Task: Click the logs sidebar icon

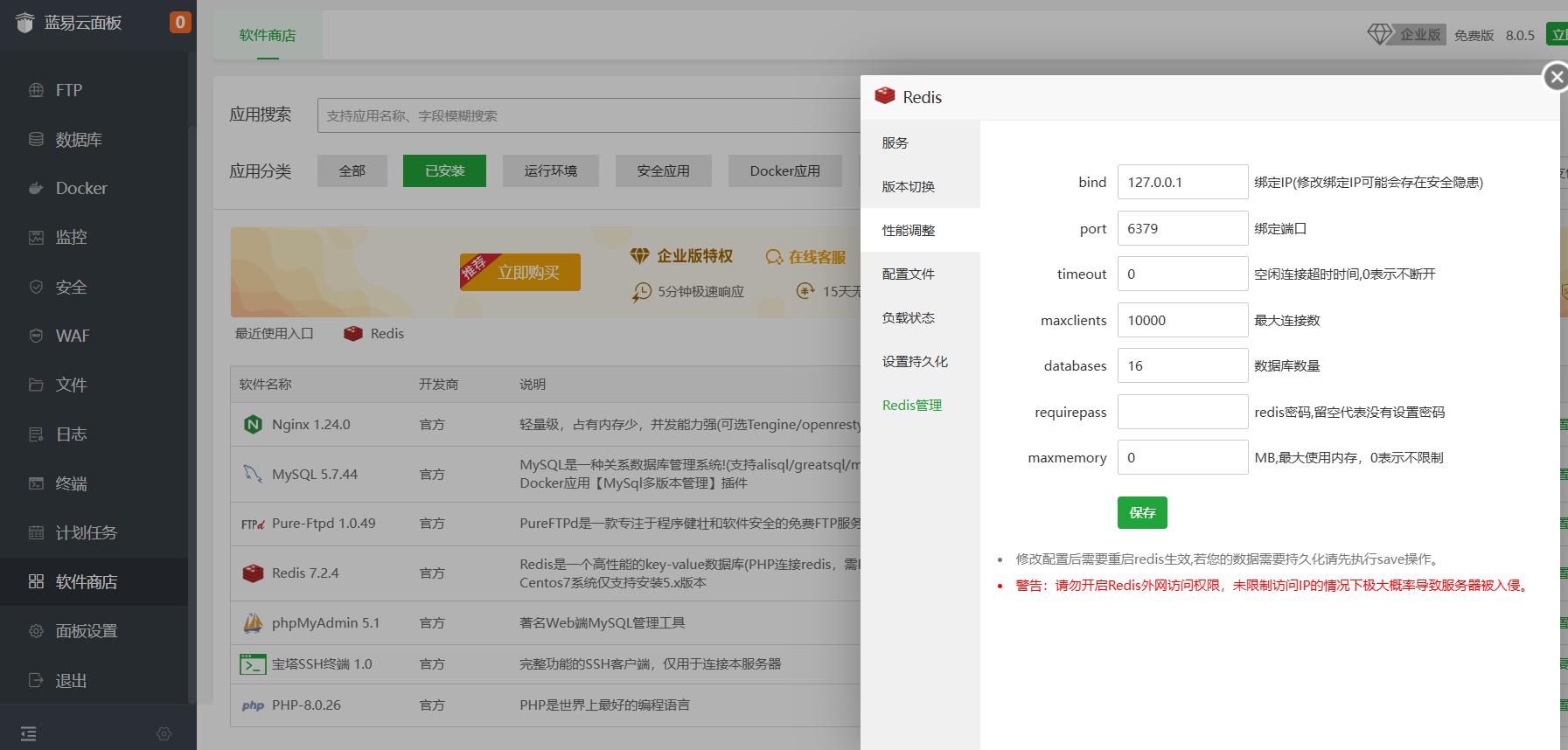Action: point(36,434)
